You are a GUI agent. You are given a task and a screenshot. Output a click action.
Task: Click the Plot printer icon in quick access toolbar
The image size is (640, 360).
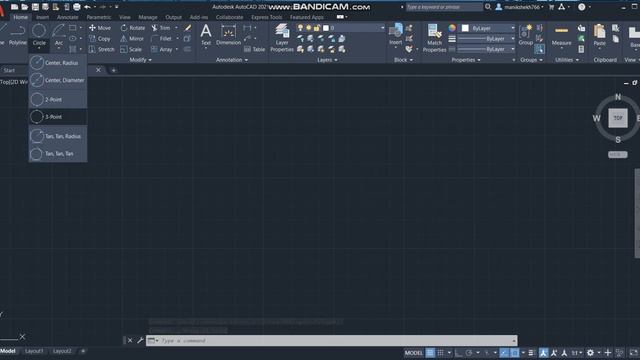pos(76,7)
